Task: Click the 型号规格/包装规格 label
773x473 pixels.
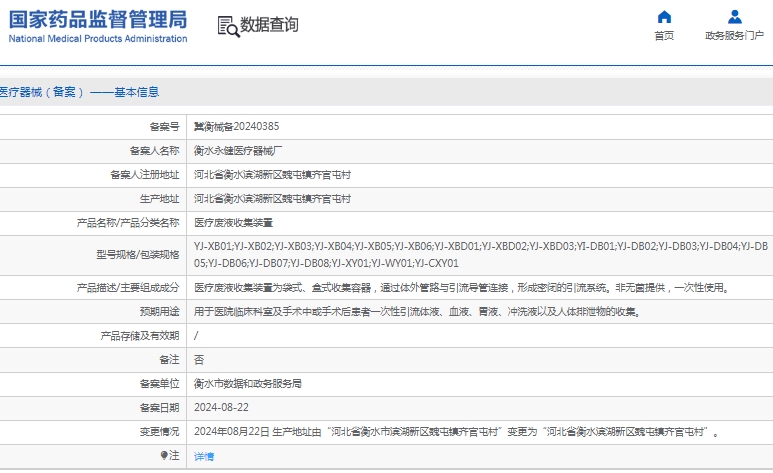Action: click(x=138, y=255)
